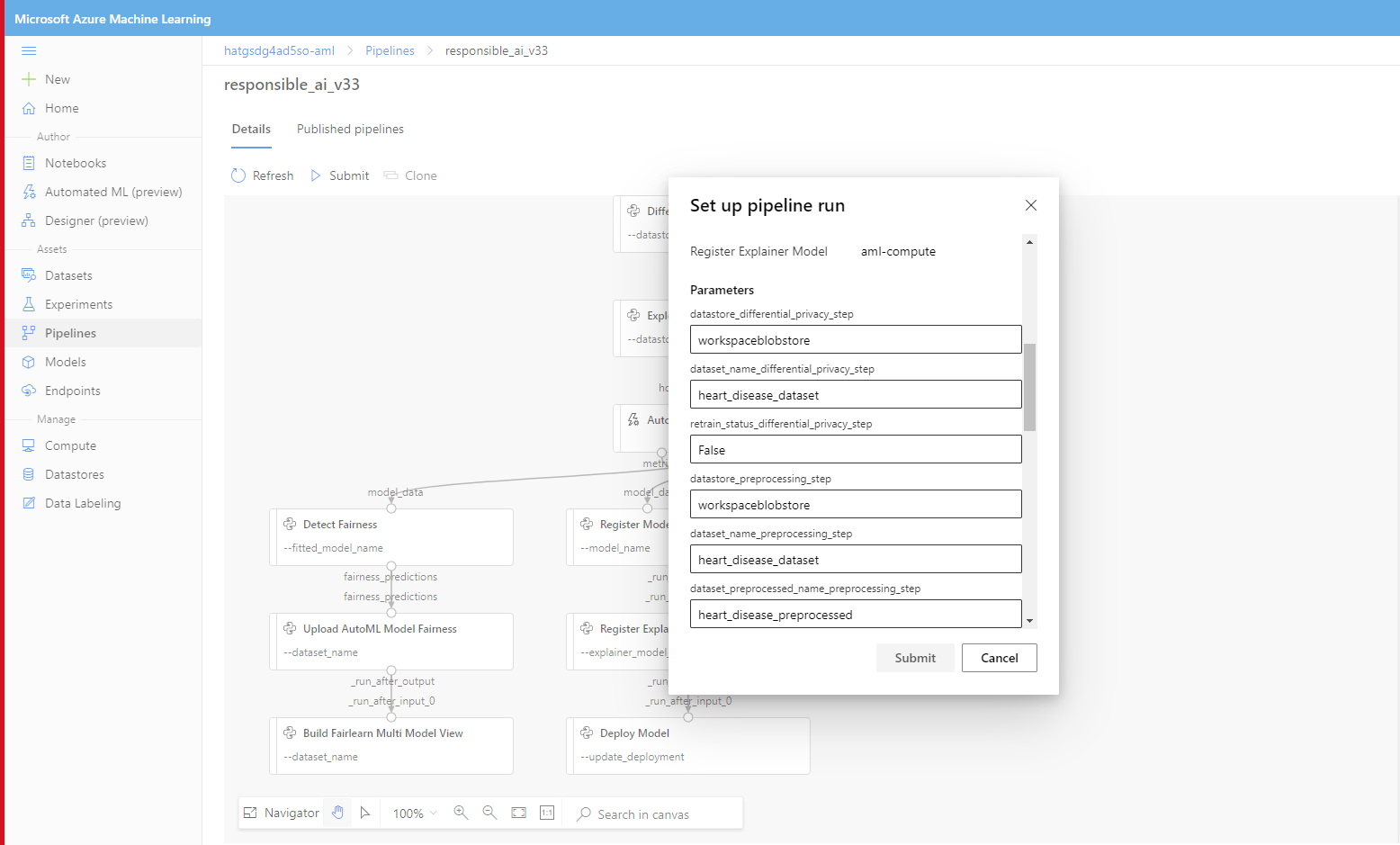Open Data Labeling in the sidebar
The height and width of the screenshot is (845, 1400).
point(103,503)
